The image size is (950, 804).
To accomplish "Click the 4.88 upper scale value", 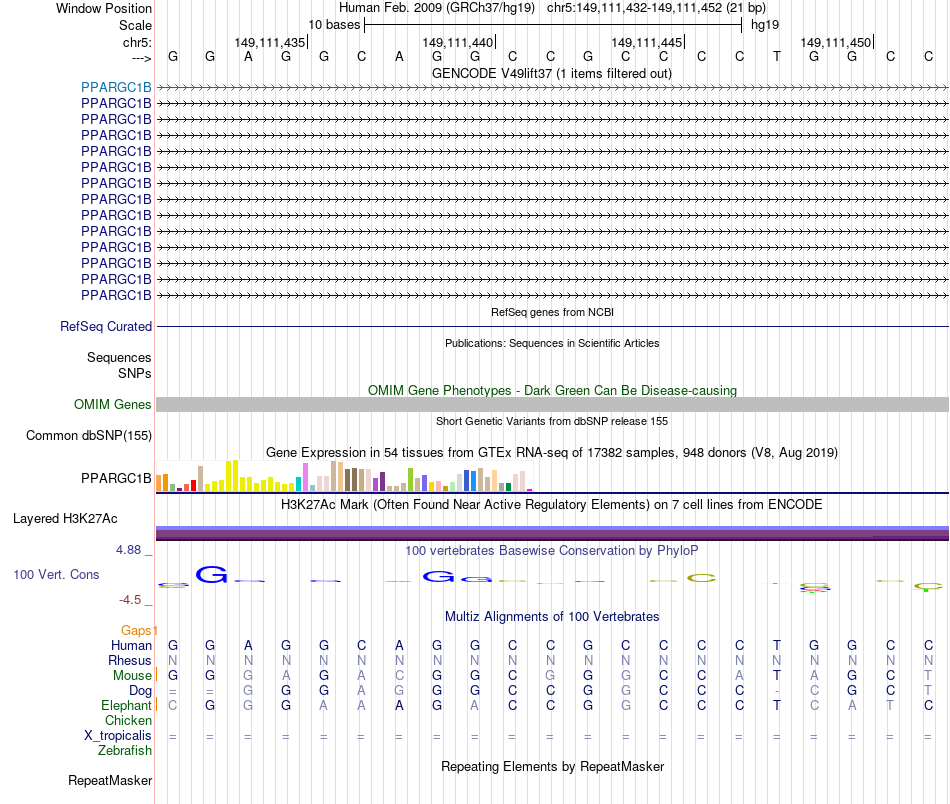I will pyautogui.click(x=128, y=550).
